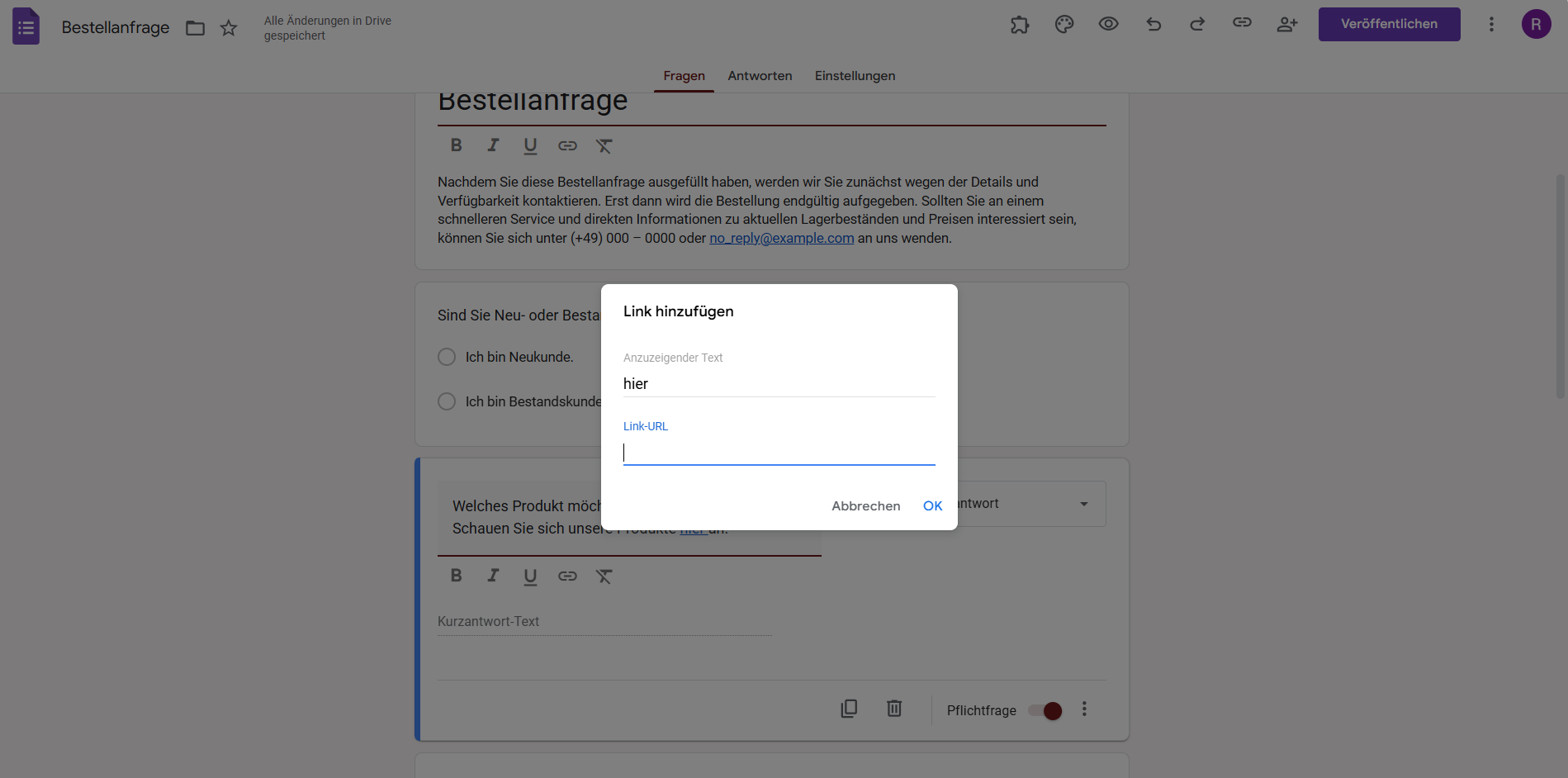Add collaborators via the person-plus icon

pyautogui.click(x=1286, y=24)
